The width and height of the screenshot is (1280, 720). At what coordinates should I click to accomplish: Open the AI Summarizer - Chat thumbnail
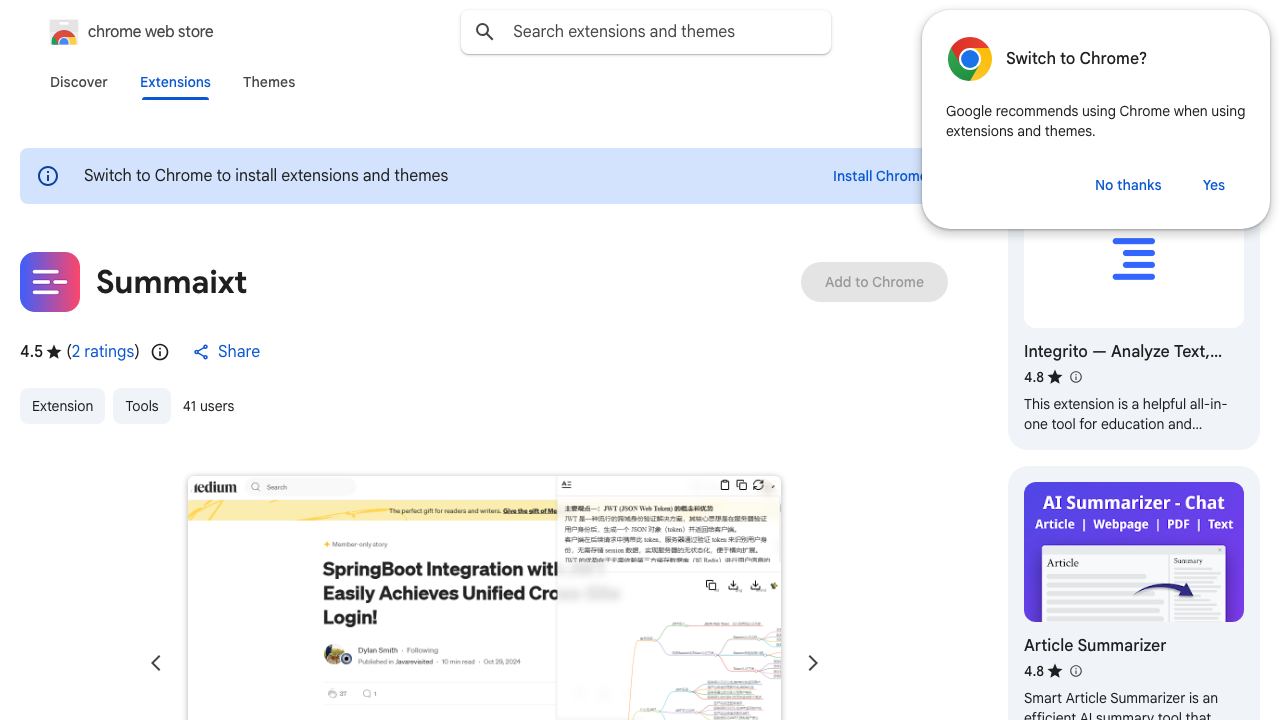click(1134, 552)
